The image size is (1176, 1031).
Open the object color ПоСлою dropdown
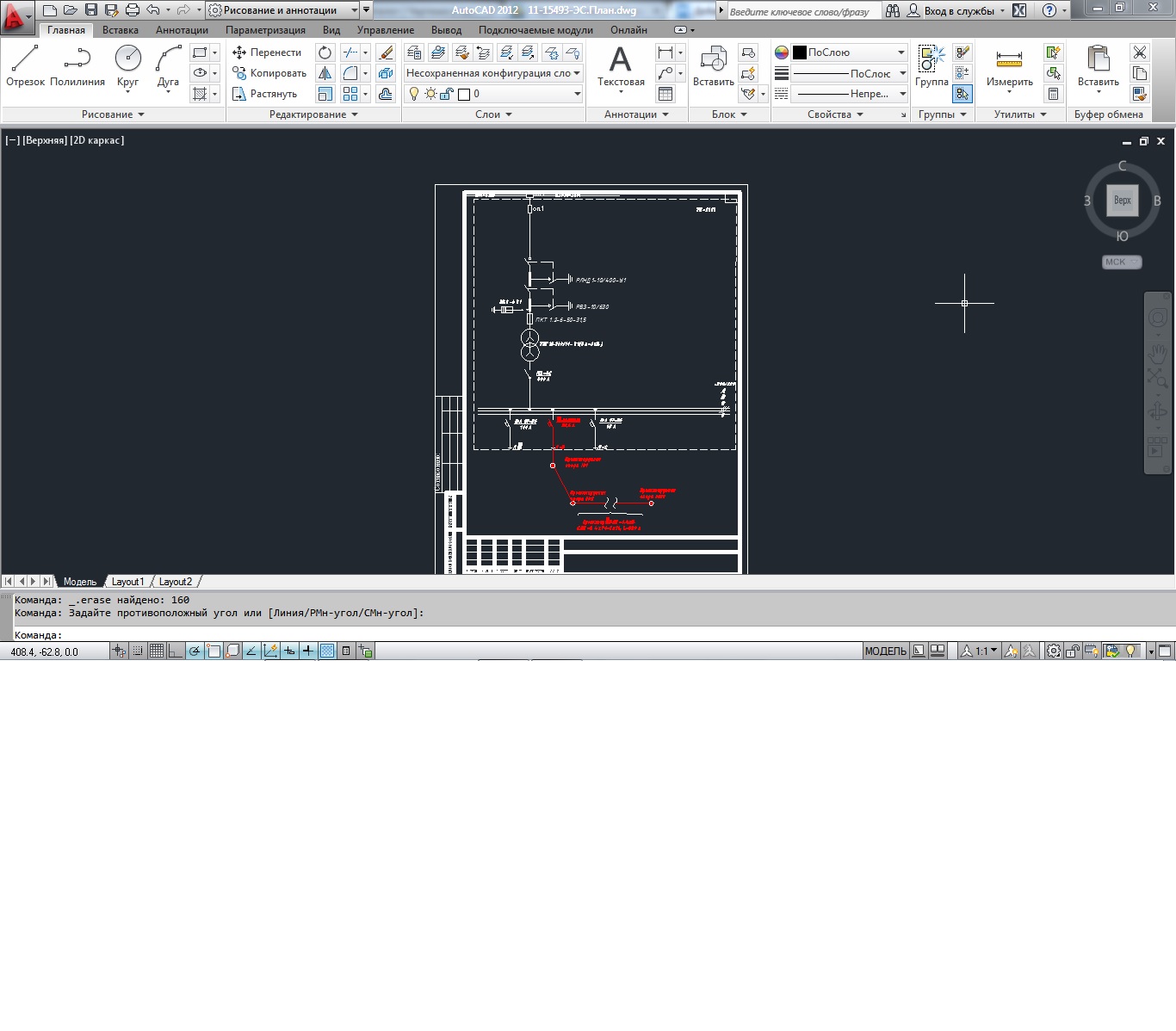tap(849, 52)
